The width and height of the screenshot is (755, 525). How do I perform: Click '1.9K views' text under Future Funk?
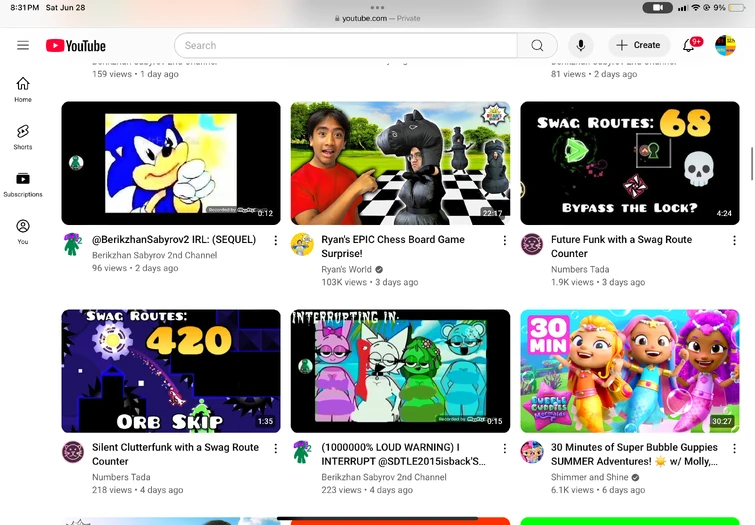point(572,282)
